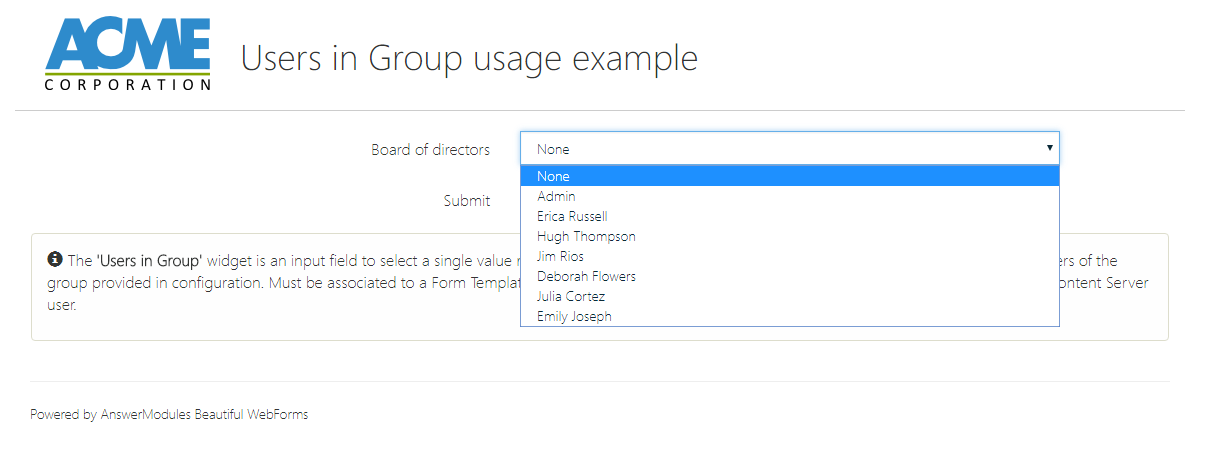The height and width of the screenshot is (452, 1214).
Task: Click the bold 'Users in Group' text
Action: click(x=149, y=261)
